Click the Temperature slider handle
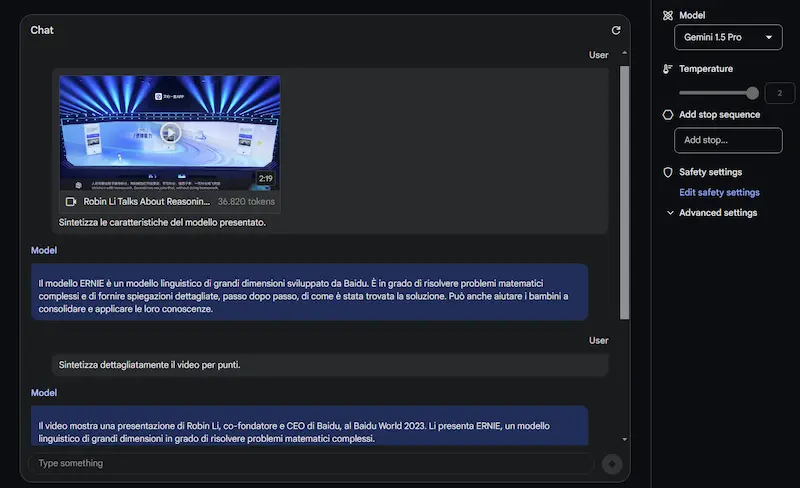The width and height of the screenshot is (800, 488). point(752,93)
